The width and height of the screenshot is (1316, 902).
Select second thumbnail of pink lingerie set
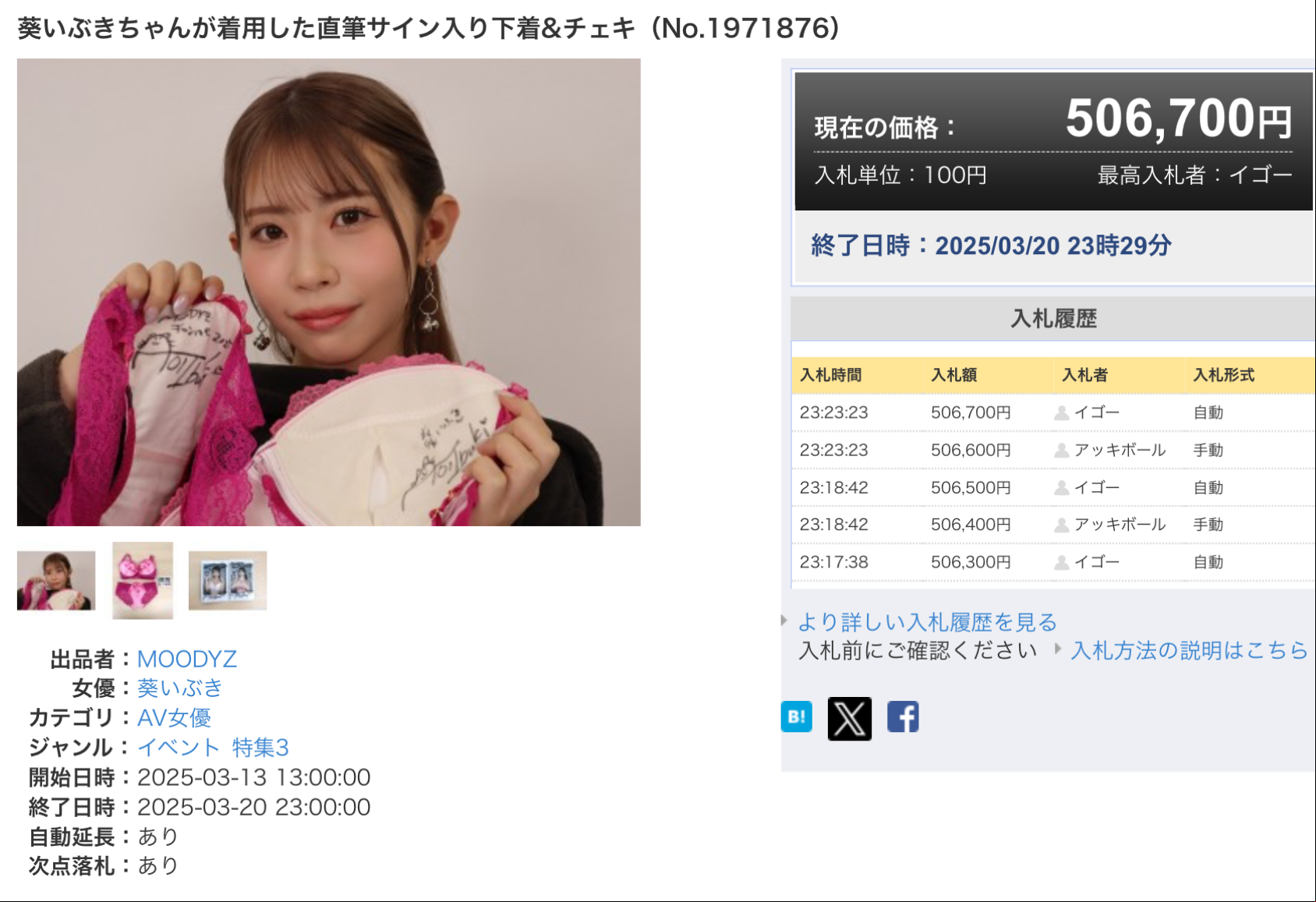tap(143, 580)
